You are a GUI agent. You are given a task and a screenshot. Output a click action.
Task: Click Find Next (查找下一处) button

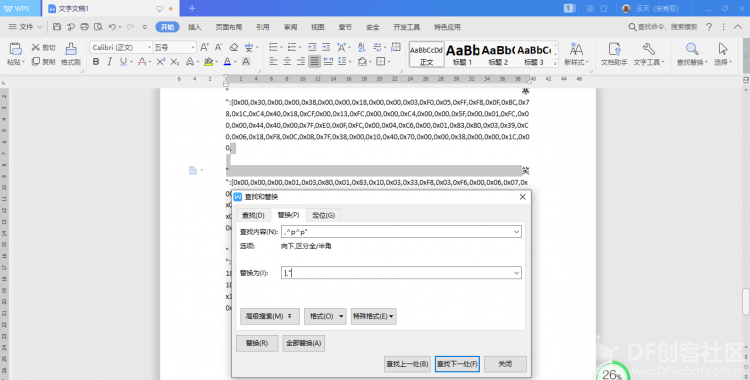point(457,364)
